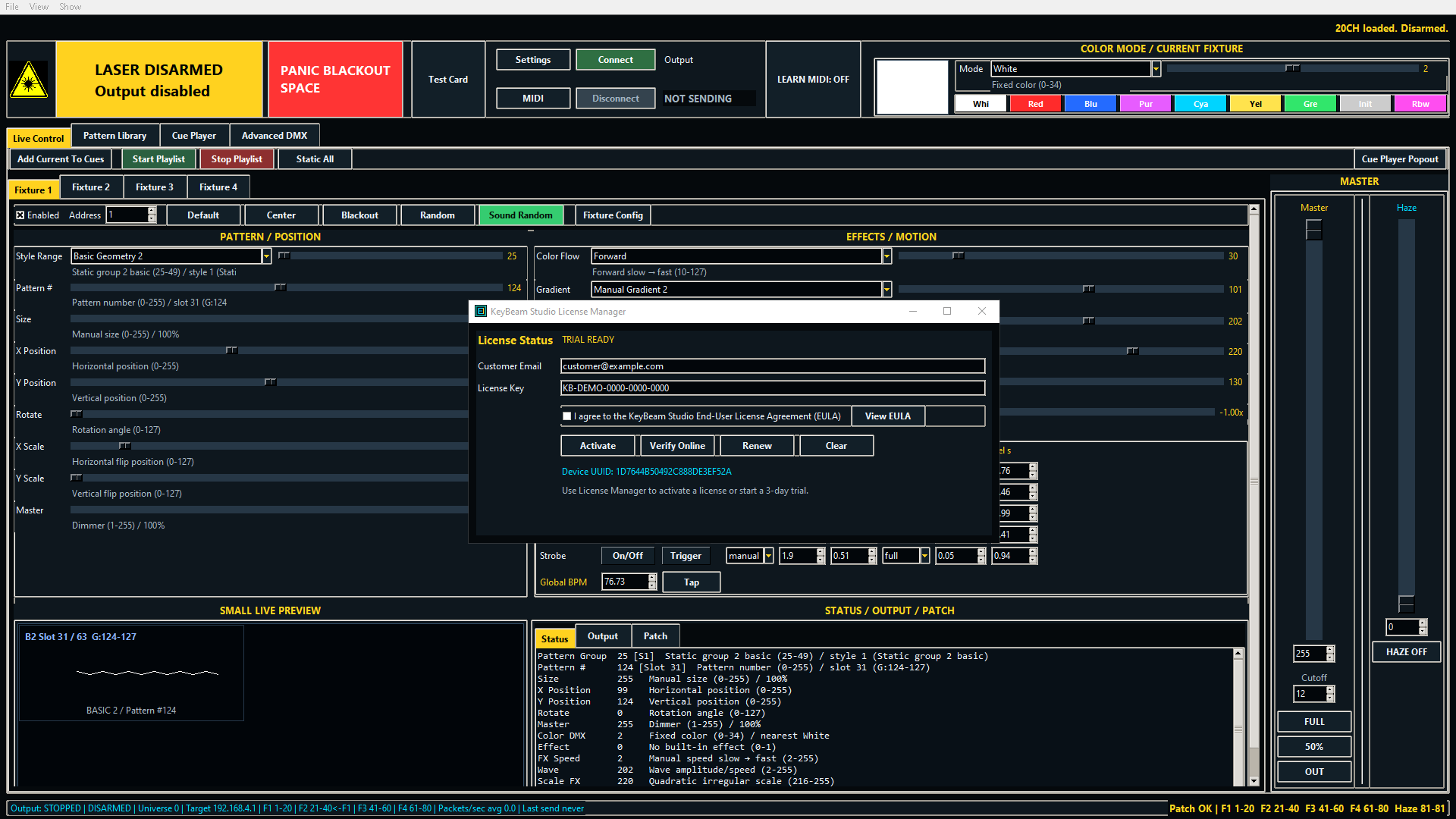Select the Fixture 3 tab
The image size is (1456, 819).
pyautogui.click(x=155, y=187)
